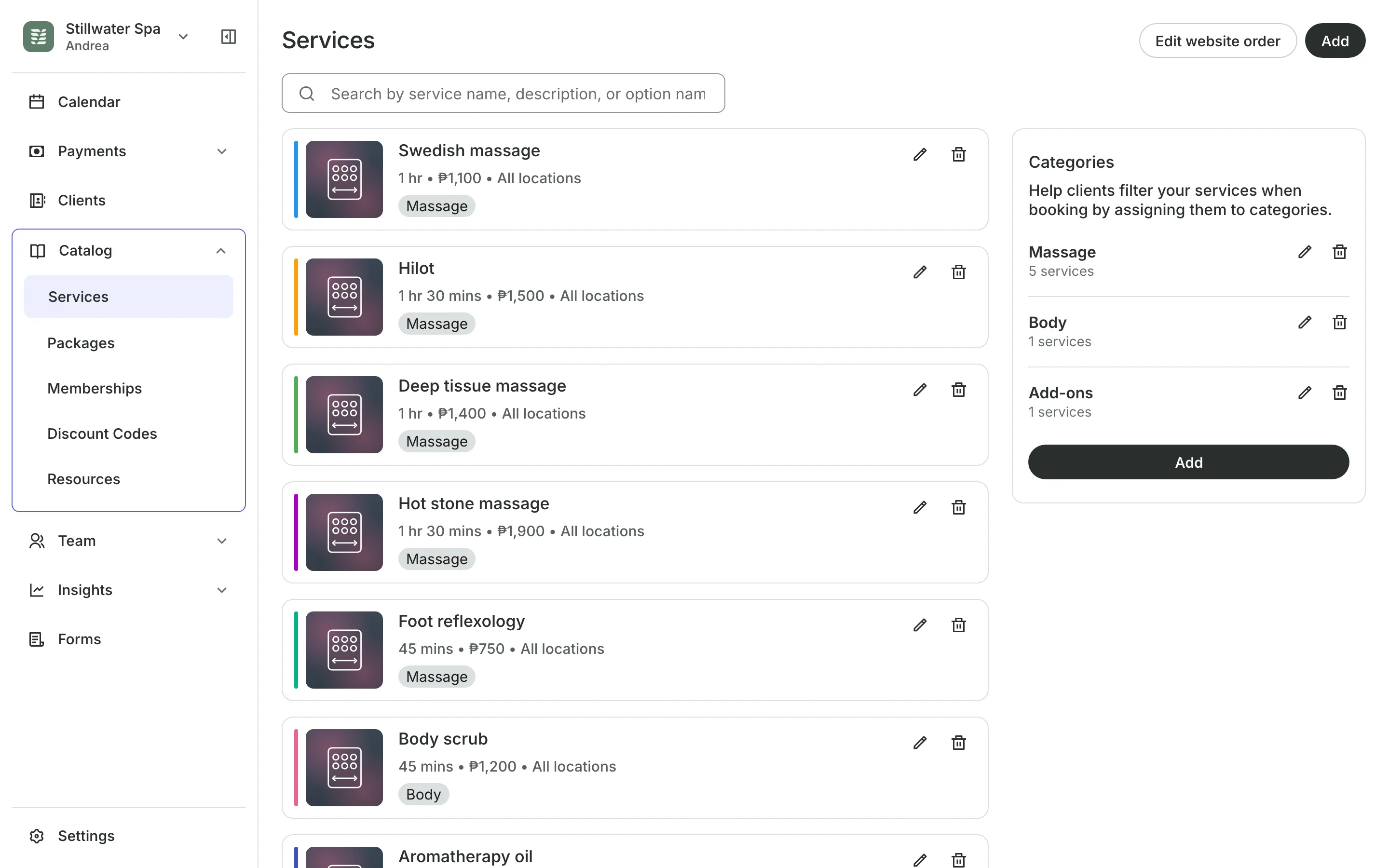Click Add button in page header
The width and height of the screenshot is (1389, 868).
[x=1335, y=41]
